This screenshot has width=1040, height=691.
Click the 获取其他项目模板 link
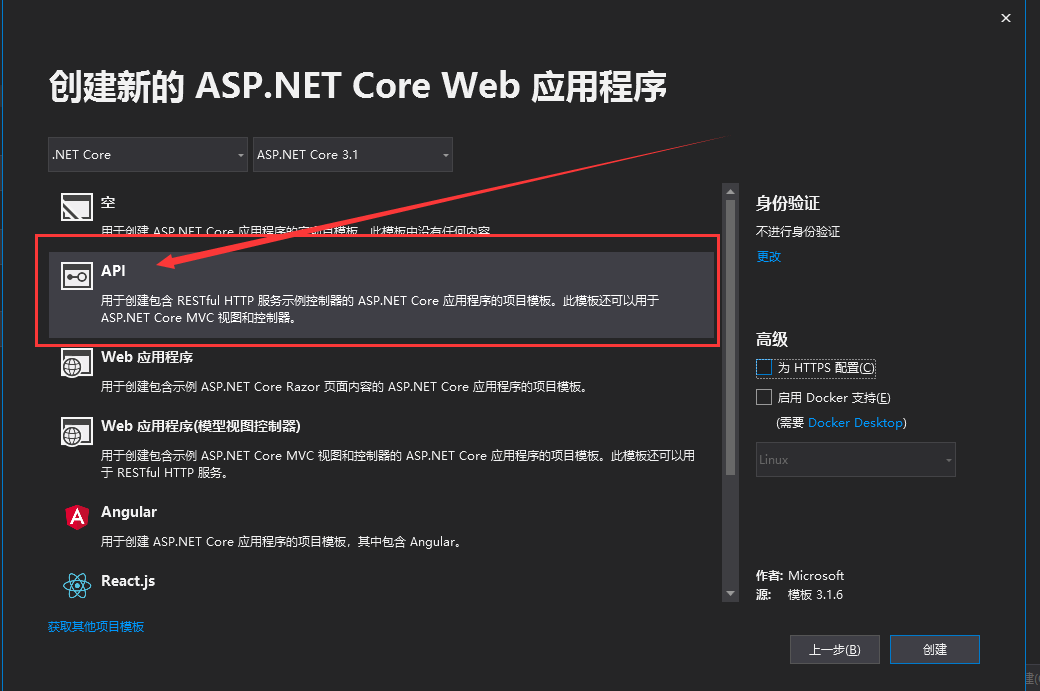point(96,626)
